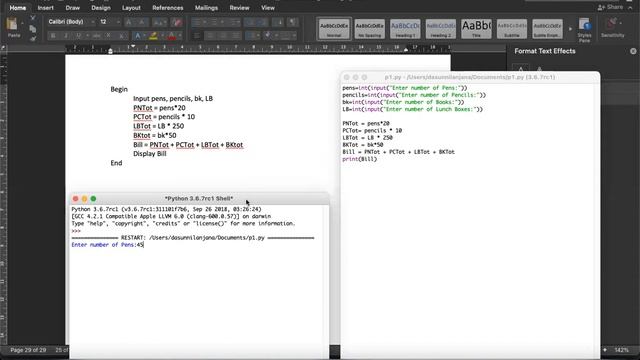Apply the Heading 2 style
Viewport: 640px width, 360px height.
pyautogui.click(x=440, y=29)
